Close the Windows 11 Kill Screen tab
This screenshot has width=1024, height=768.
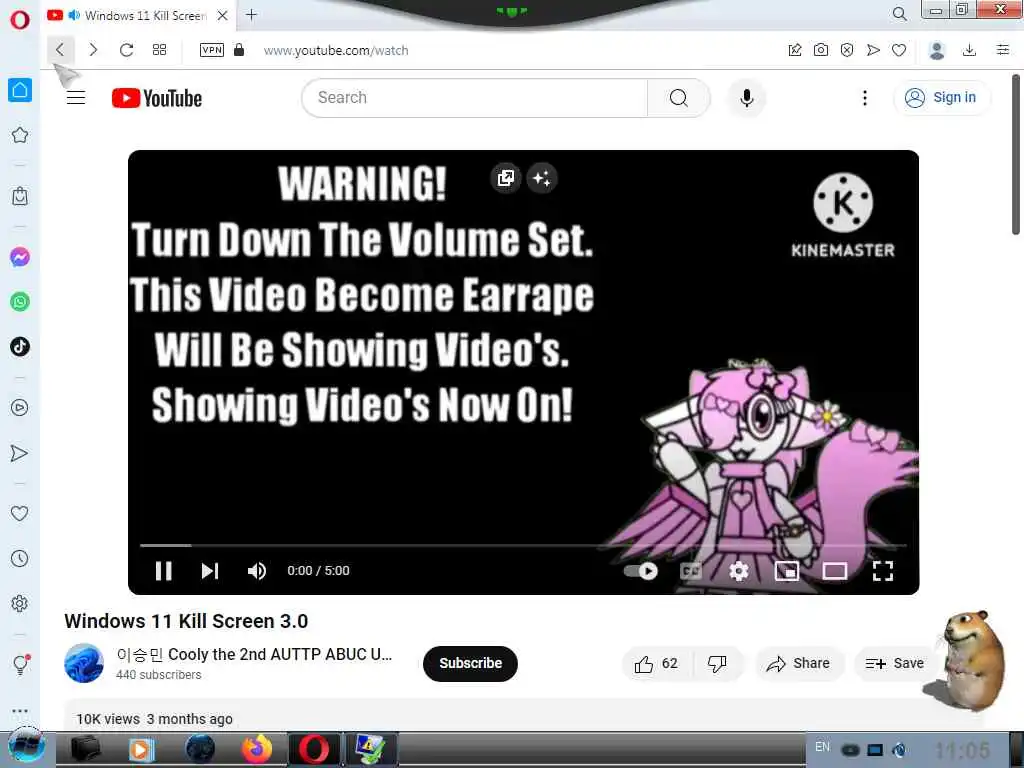coord(223,15)
